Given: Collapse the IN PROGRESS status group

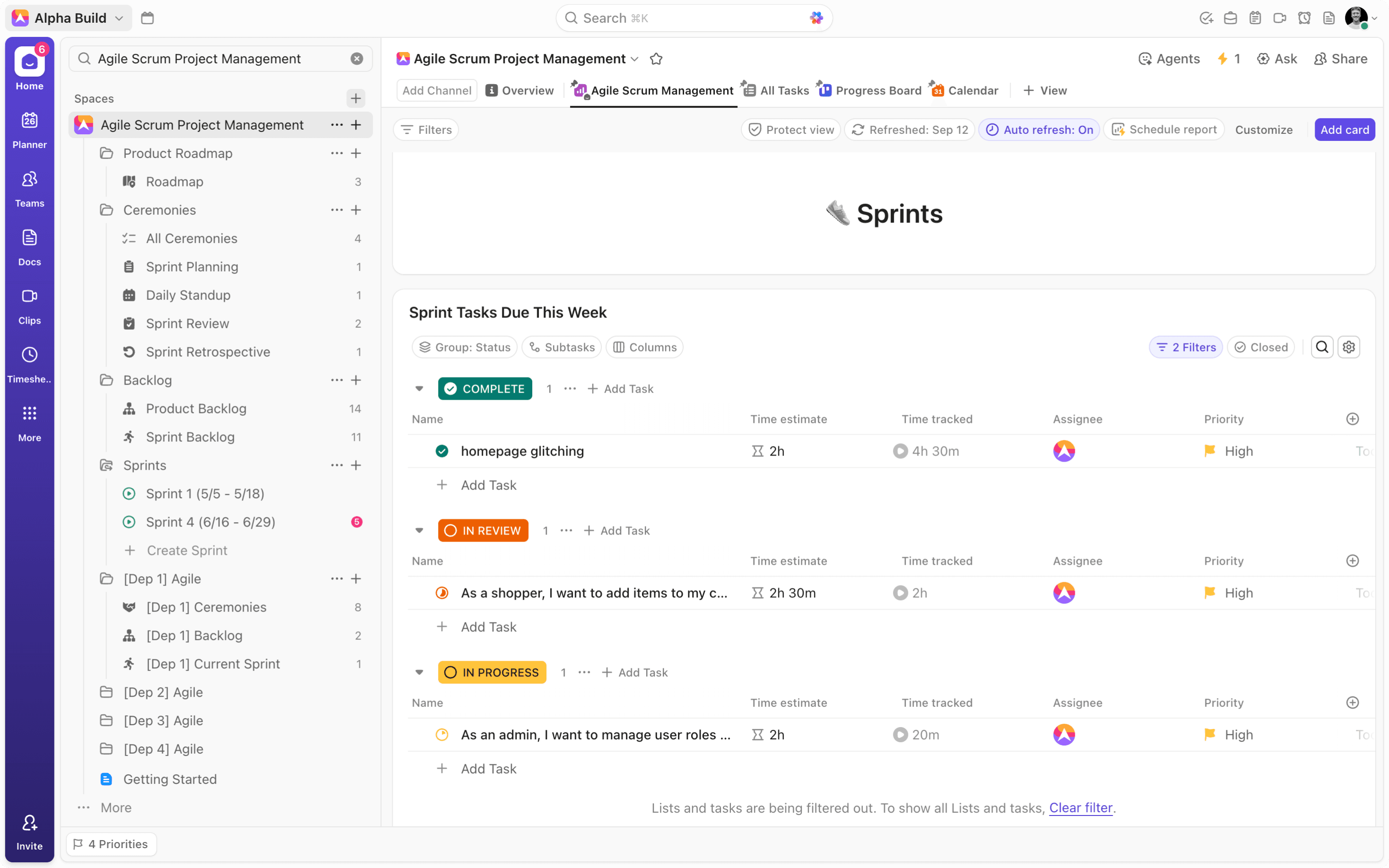Looking at the screenshot, I should pyautogui.click(x=420, y=672).
